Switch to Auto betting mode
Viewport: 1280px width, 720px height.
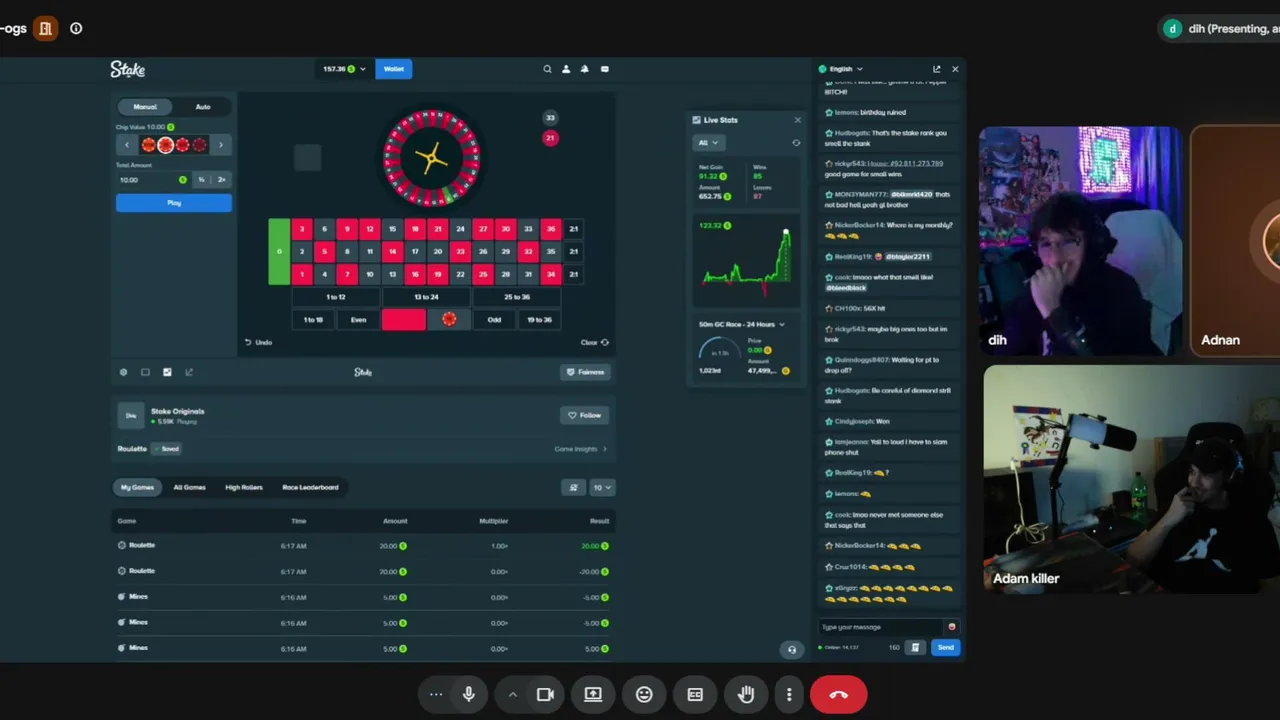point(203,107)
